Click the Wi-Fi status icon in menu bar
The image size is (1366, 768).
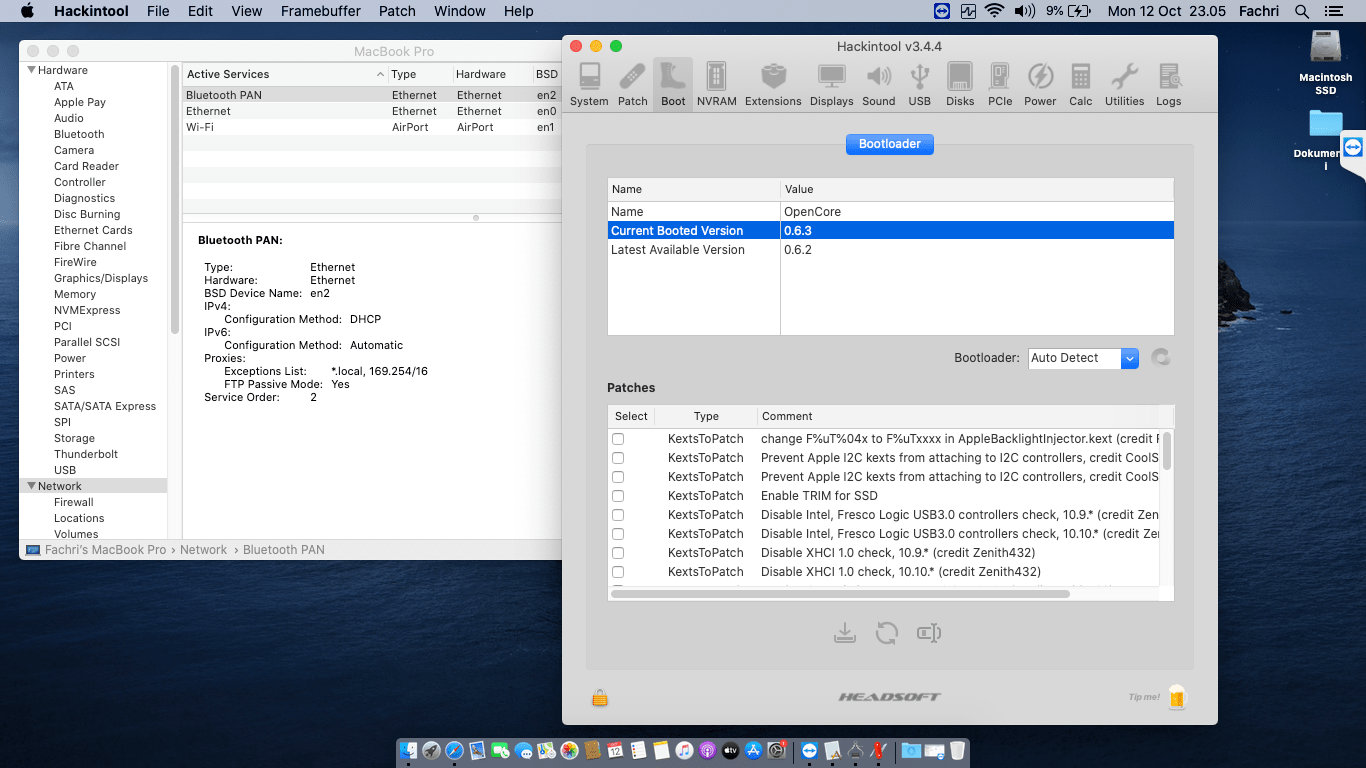[x=994, y=11]
